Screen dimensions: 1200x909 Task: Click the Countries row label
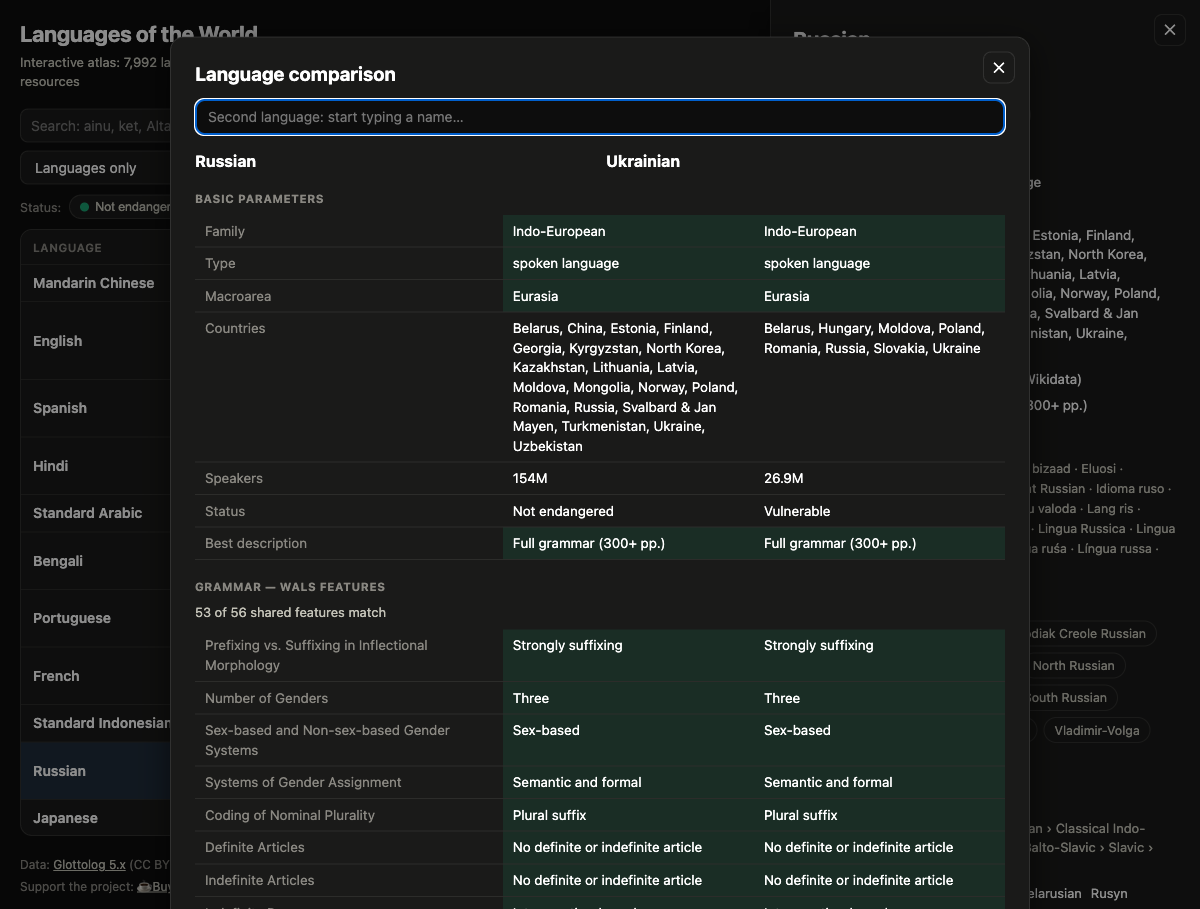click(x=235, y=328)
